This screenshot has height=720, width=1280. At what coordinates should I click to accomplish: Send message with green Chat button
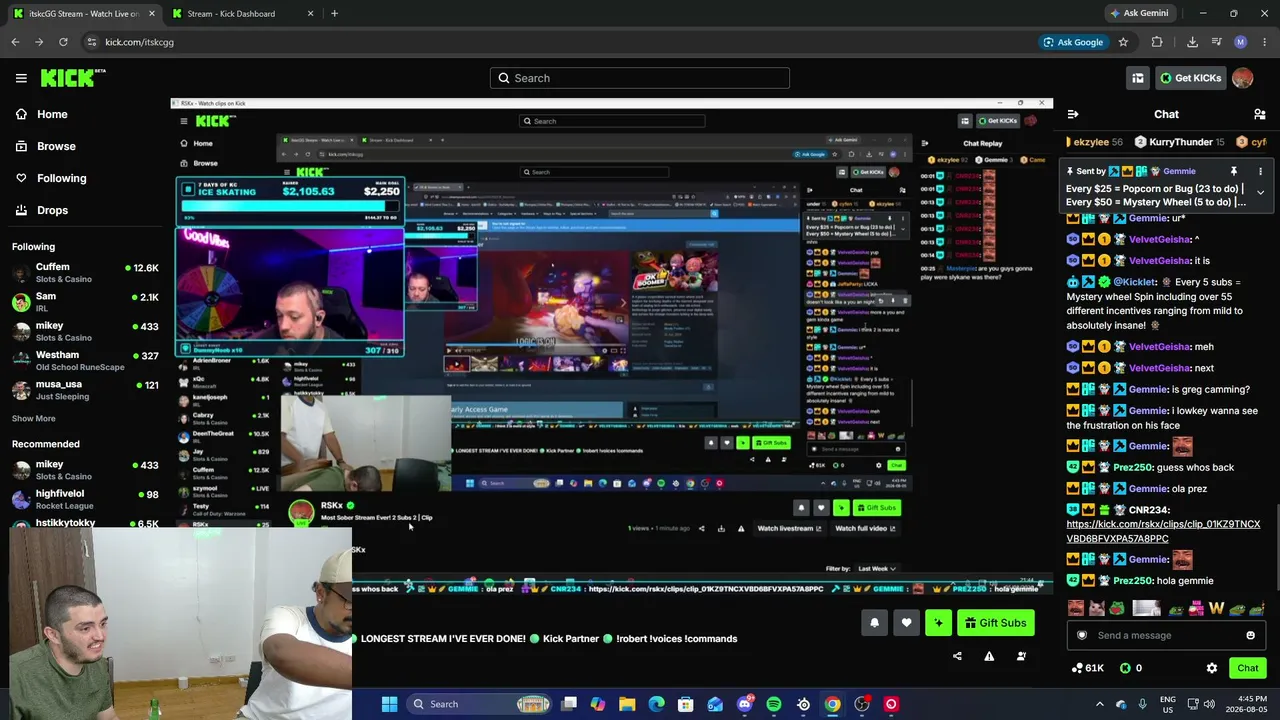(x=1248, y=668)
